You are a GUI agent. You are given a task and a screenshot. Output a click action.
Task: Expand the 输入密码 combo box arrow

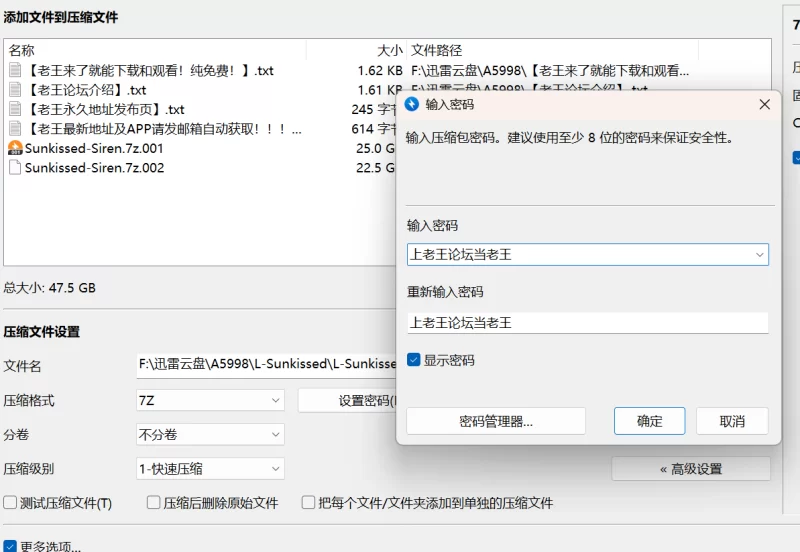(x=759, y=255)
